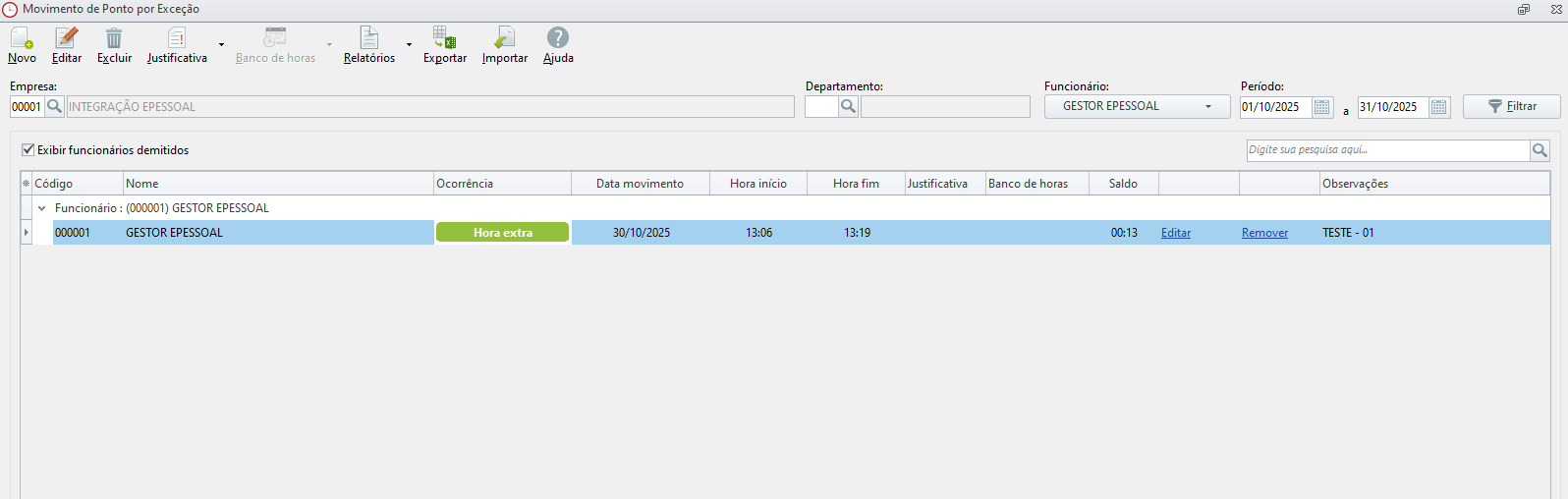Collapse the Funcionário (000001) GESTOR EPESSOAL group
The image size is (1568, 499).
click(41, 208)
